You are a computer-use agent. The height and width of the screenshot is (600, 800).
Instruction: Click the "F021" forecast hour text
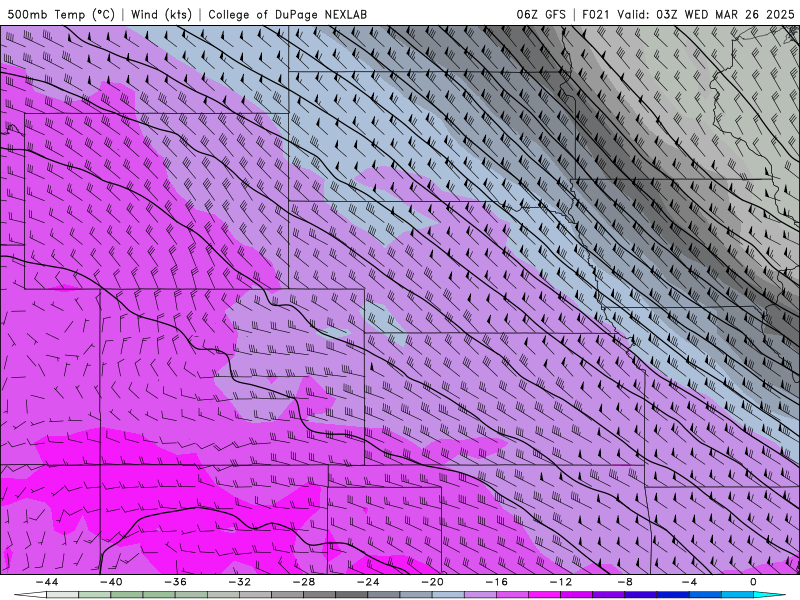pyautogui.click(x=595, y=14)
